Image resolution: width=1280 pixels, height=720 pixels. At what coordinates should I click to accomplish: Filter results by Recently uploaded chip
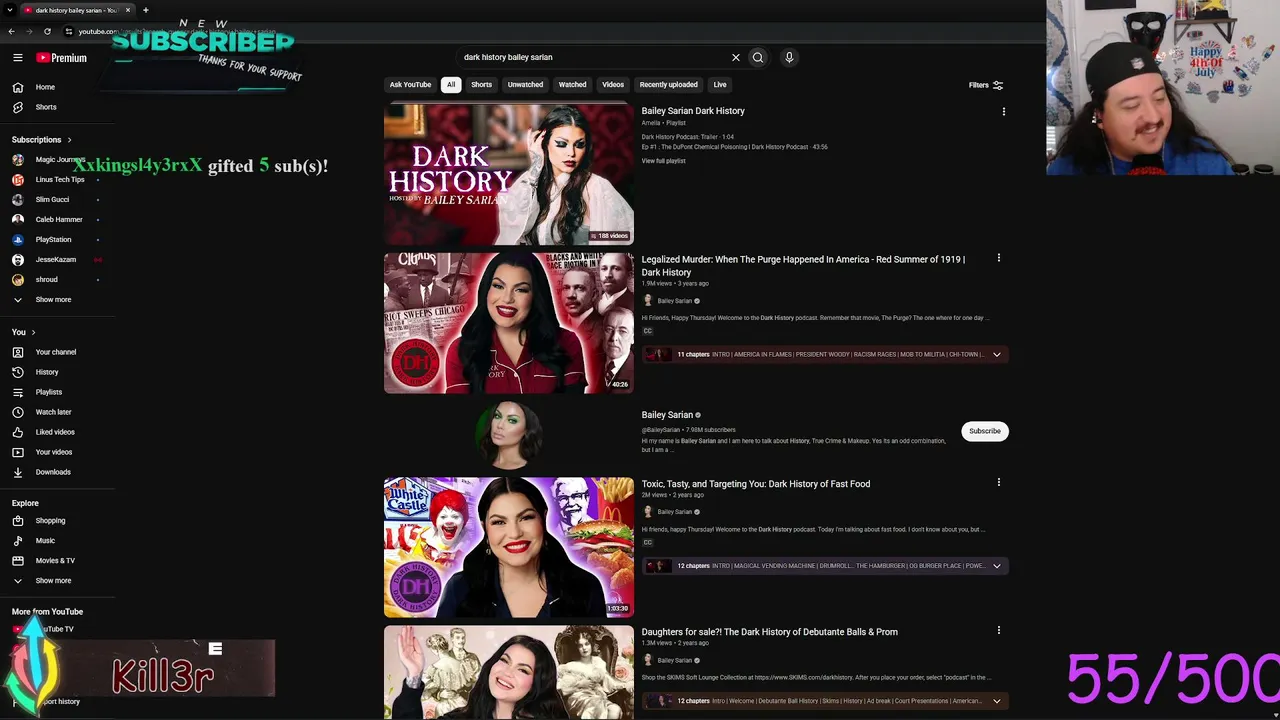pyautogui.click(x=668, y=85)
